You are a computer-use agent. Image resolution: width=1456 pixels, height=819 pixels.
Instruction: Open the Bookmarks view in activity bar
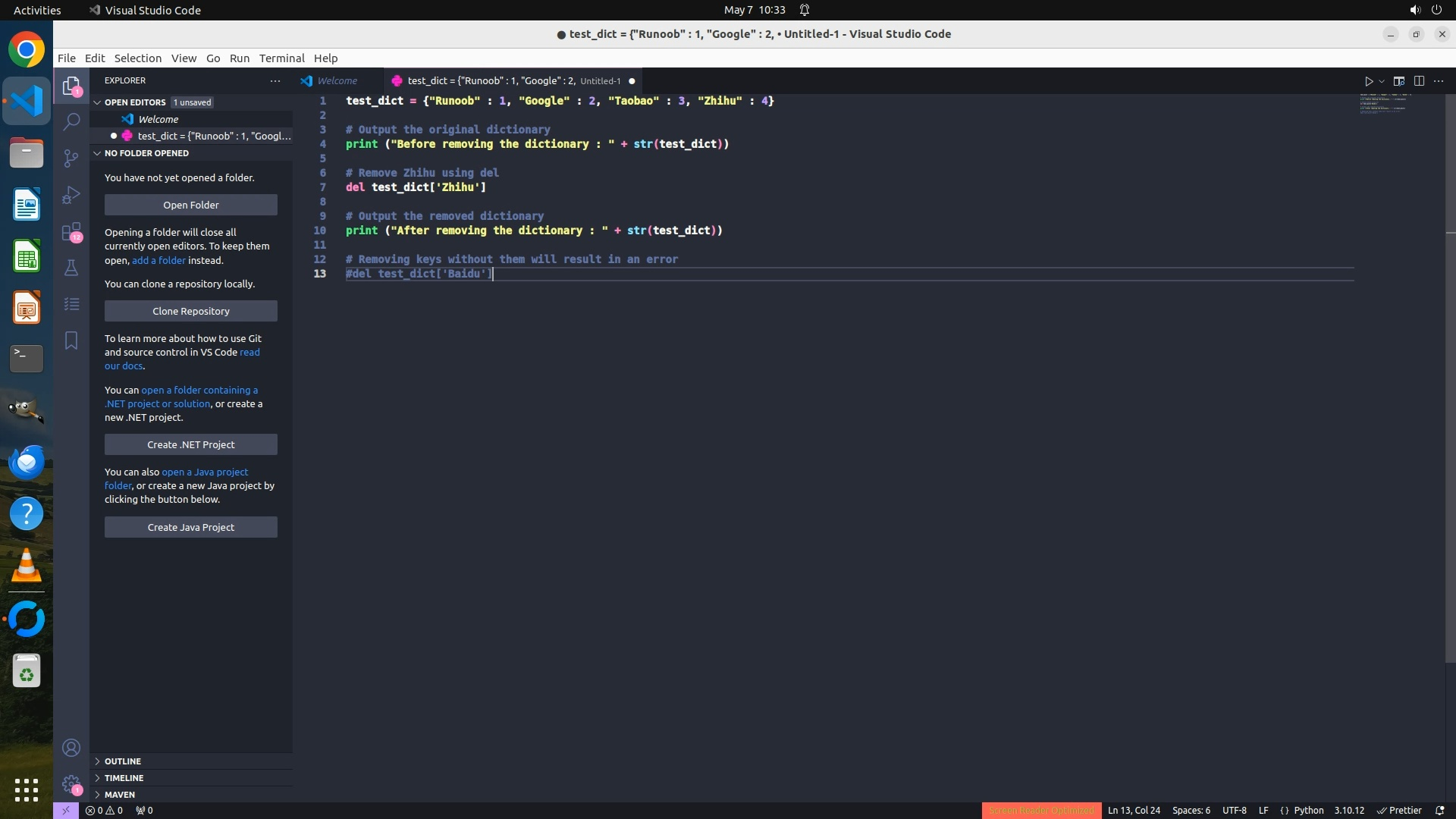click(x=71, y=340)
